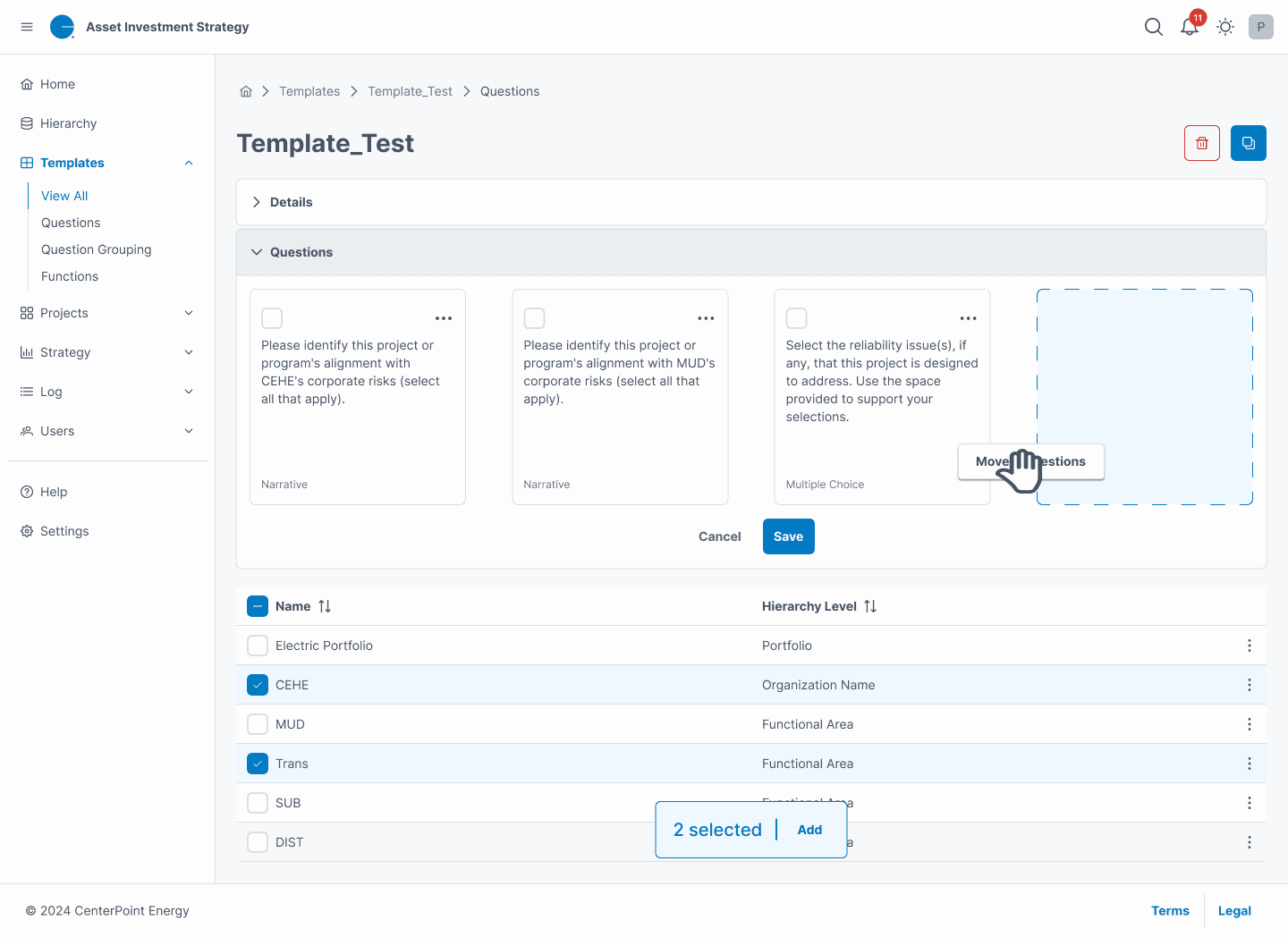Viewport: 1288px width, 937px height.
Task: Sort table by Hierarchy Level column
Action: pos(870,606)
